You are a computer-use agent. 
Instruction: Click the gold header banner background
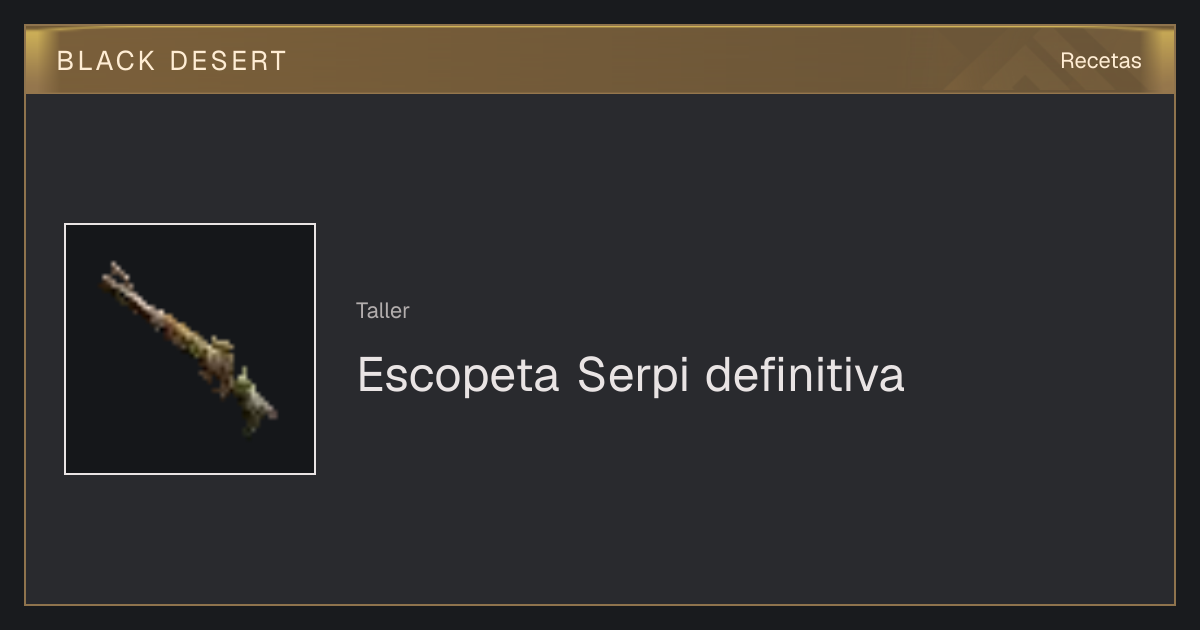coord(600,60)
